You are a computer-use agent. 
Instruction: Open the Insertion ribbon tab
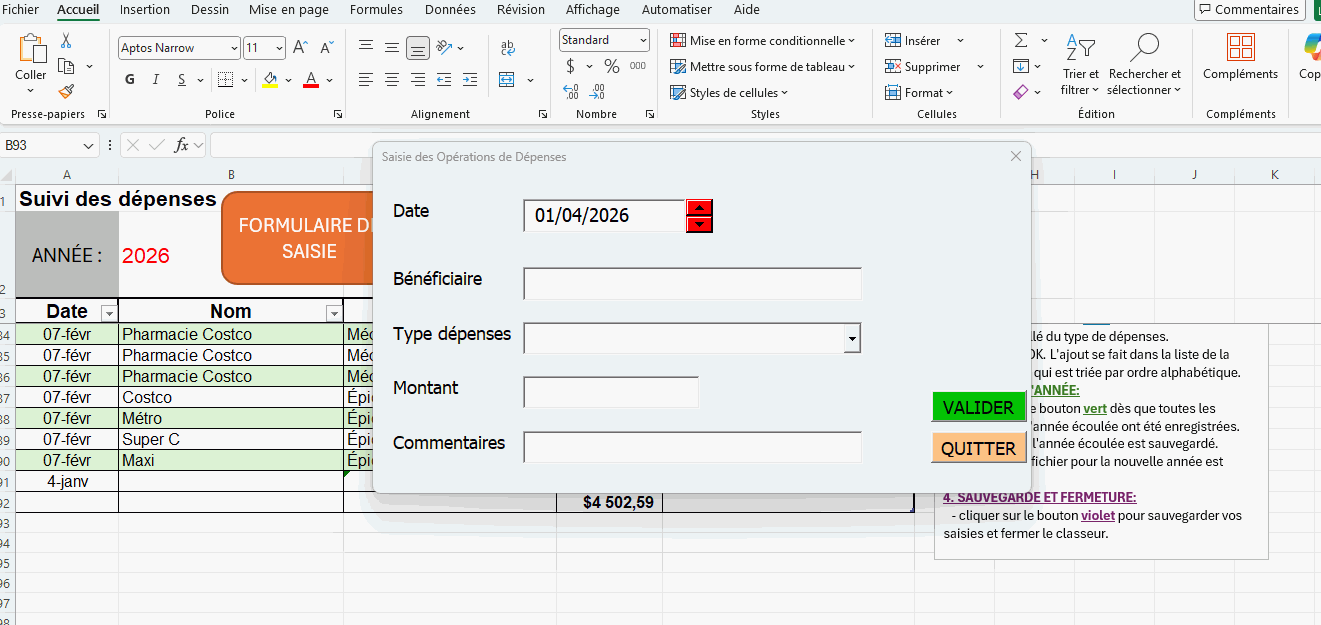[145, 10]
